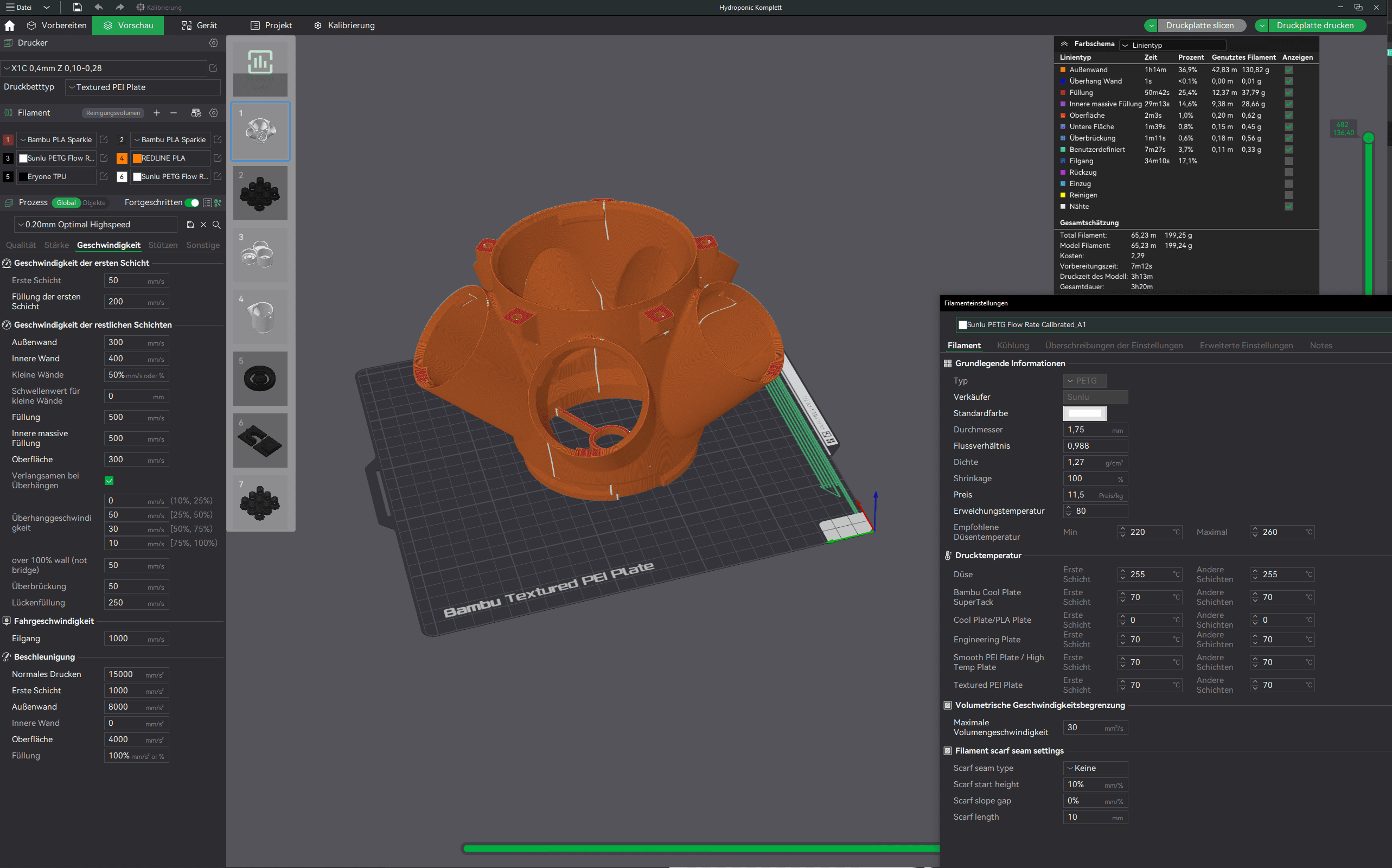Open printer settings gear icon
The height and width of the screenshot is (868, 1392).
click(x=214, y=43)
